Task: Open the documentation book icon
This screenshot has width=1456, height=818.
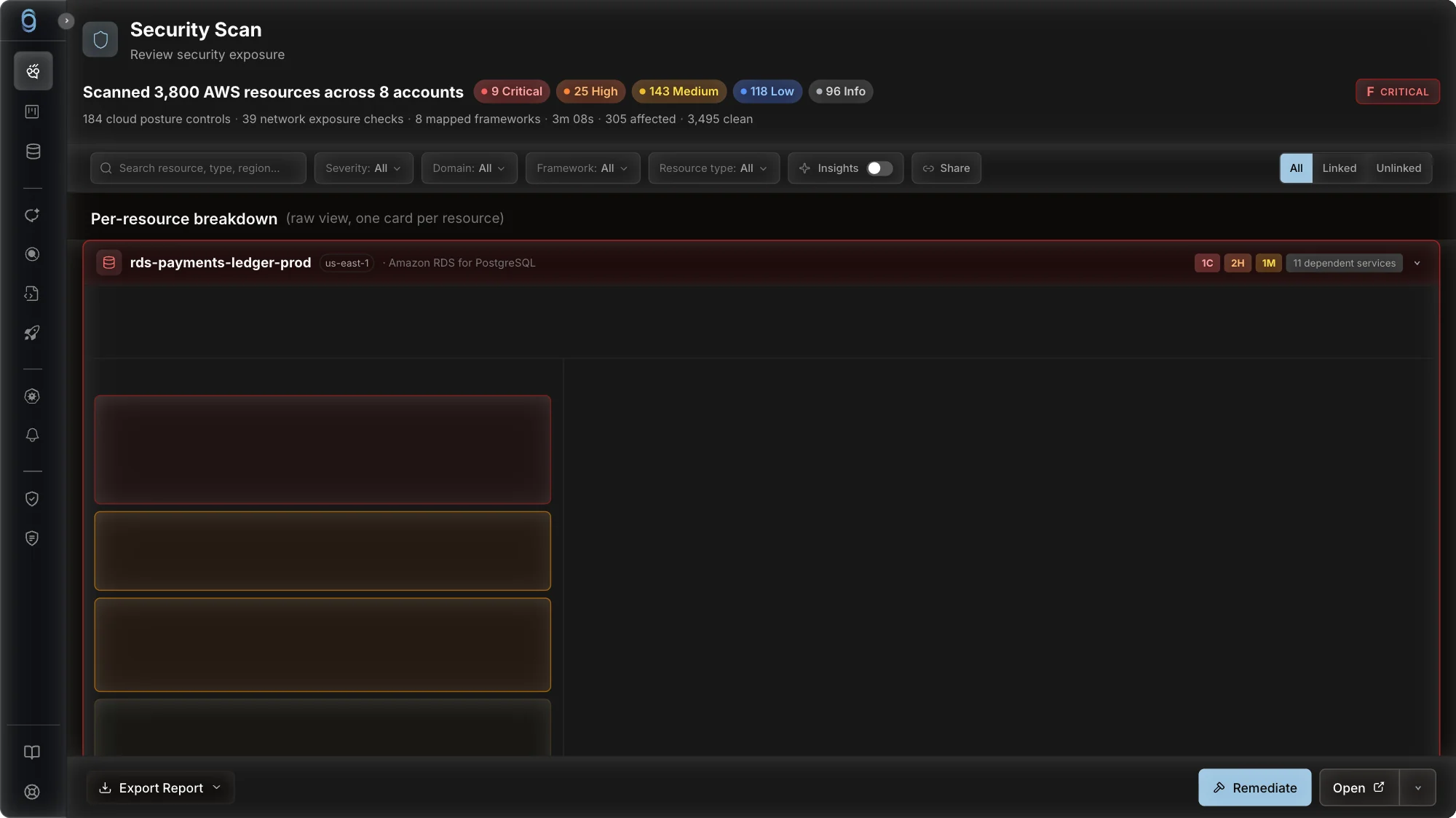Action: tap(32, 752)
